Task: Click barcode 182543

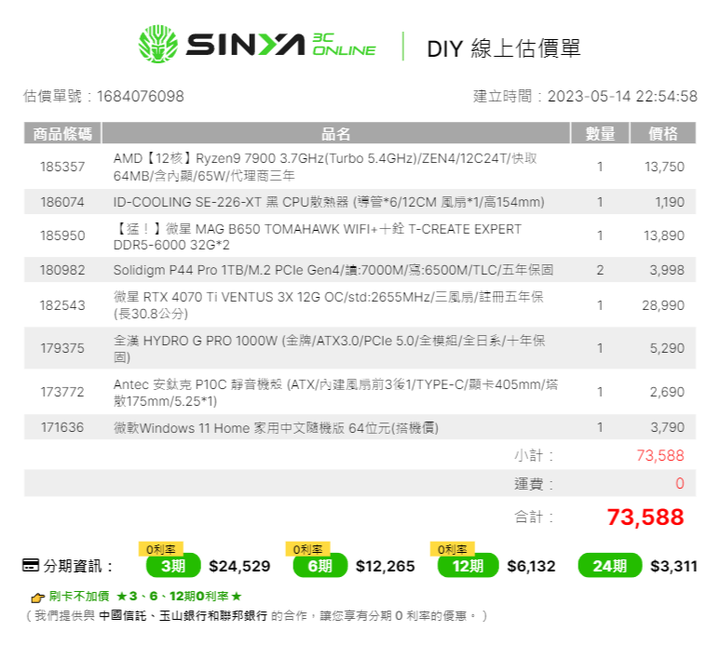Action: coord(62,305)
